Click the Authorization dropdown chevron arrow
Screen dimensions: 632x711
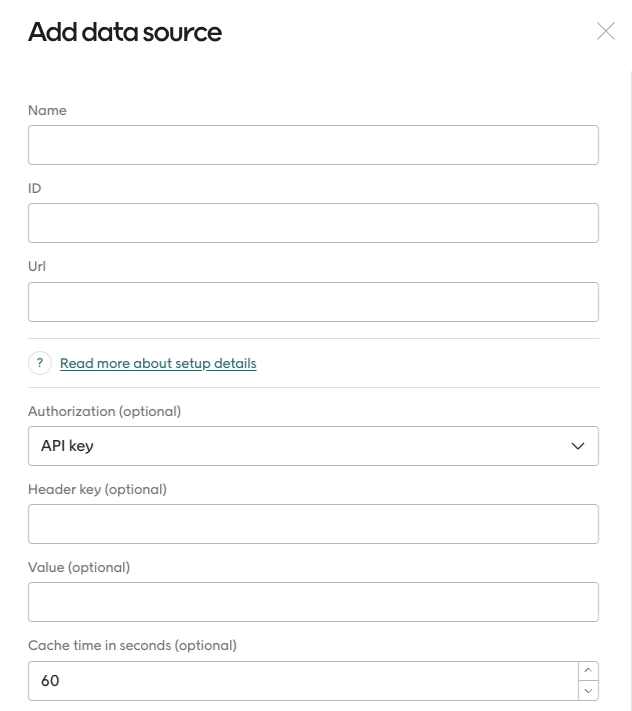point(577,446)
